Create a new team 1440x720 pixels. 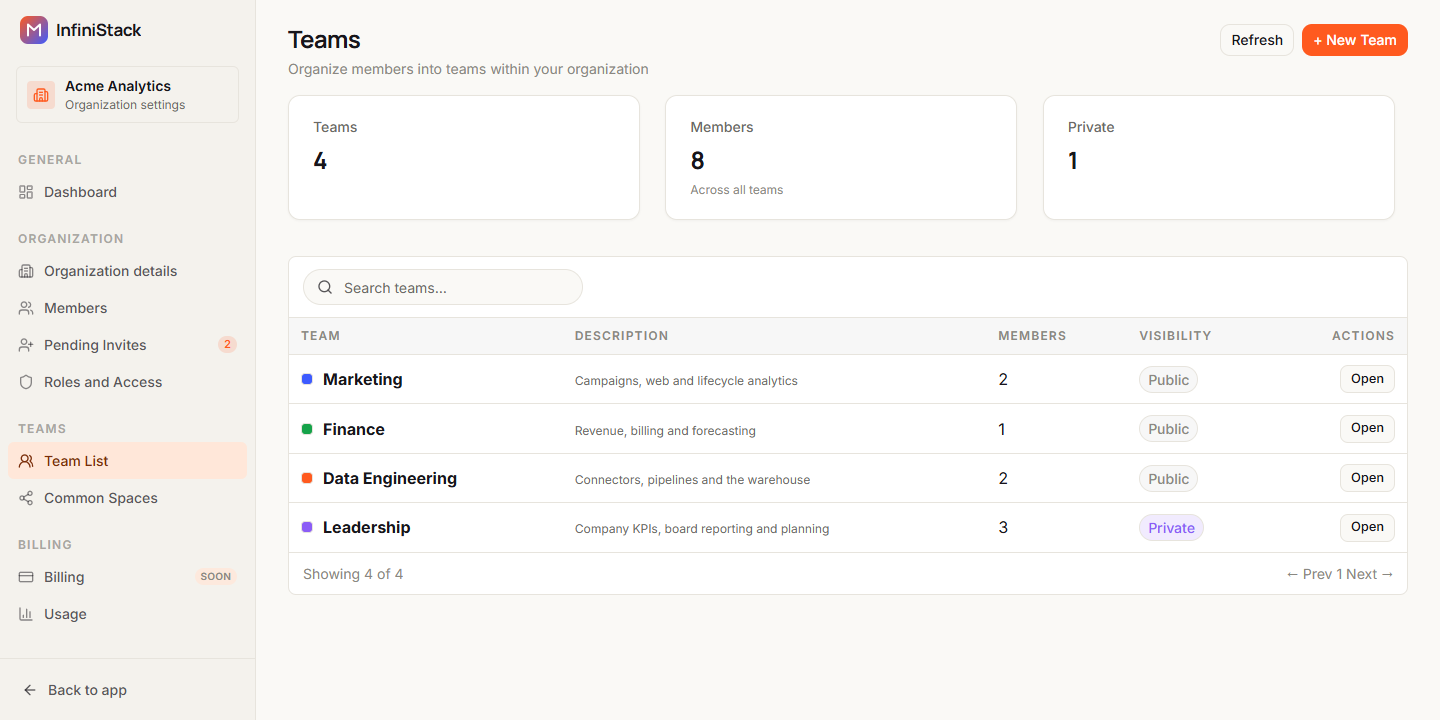tap(1355, 40)
